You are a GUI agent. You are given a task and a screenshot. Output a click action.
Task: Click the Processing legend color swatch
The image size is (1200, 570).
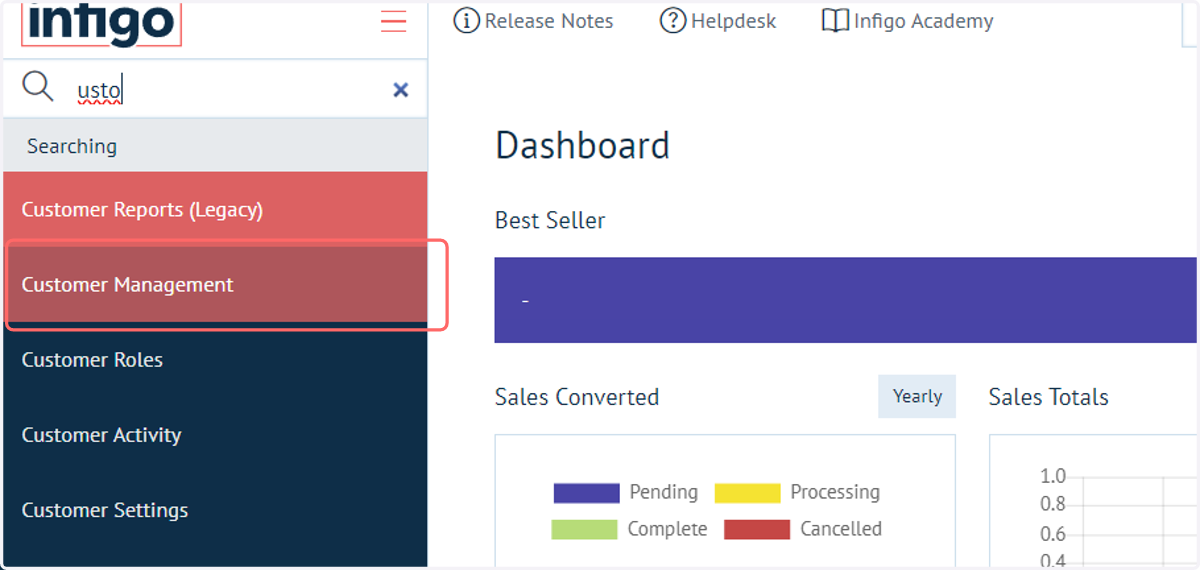coord(747,492)
